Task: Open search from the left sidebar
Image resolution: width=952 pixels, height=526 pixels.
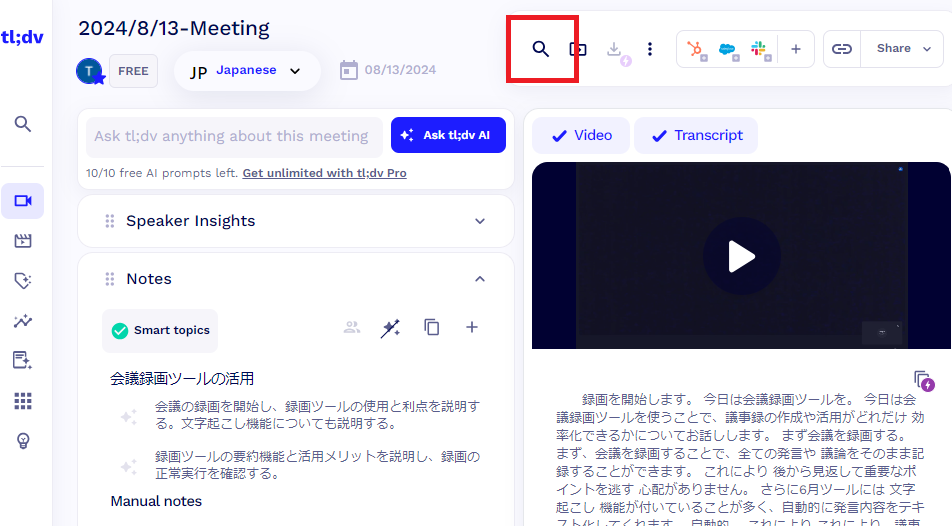Action: (22, 124)
